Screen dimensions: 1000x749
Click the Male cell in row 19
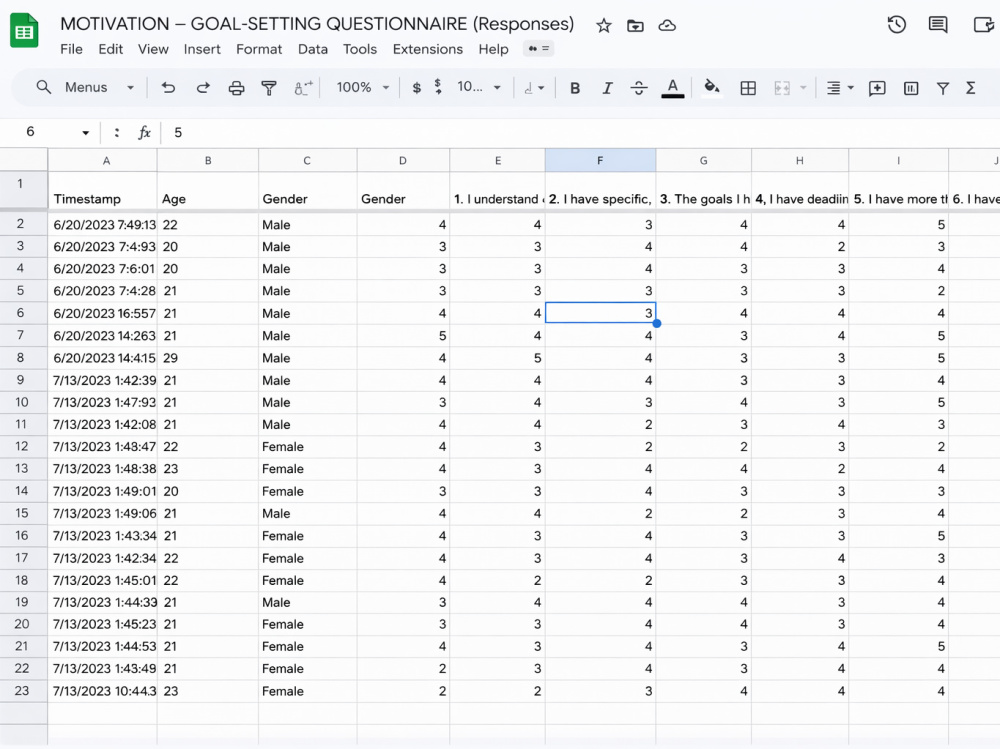pos(307,602)
